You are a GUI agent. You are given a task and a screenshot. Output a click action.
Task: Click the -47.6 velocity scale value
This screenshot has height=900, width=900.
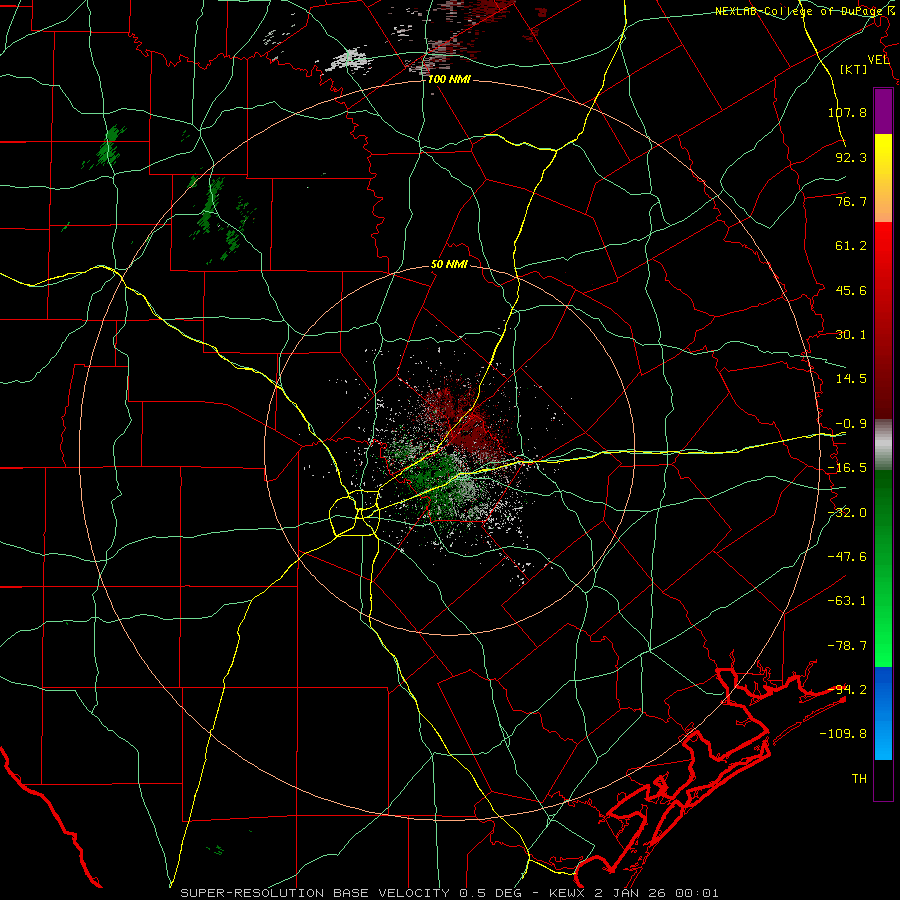847,557
